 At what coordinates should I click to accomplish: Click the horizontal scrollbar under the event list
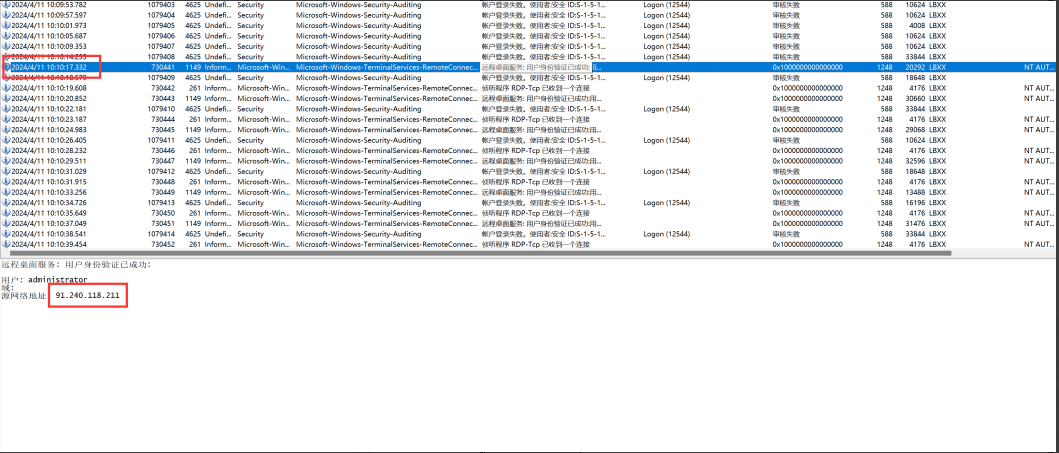(500, 253)
